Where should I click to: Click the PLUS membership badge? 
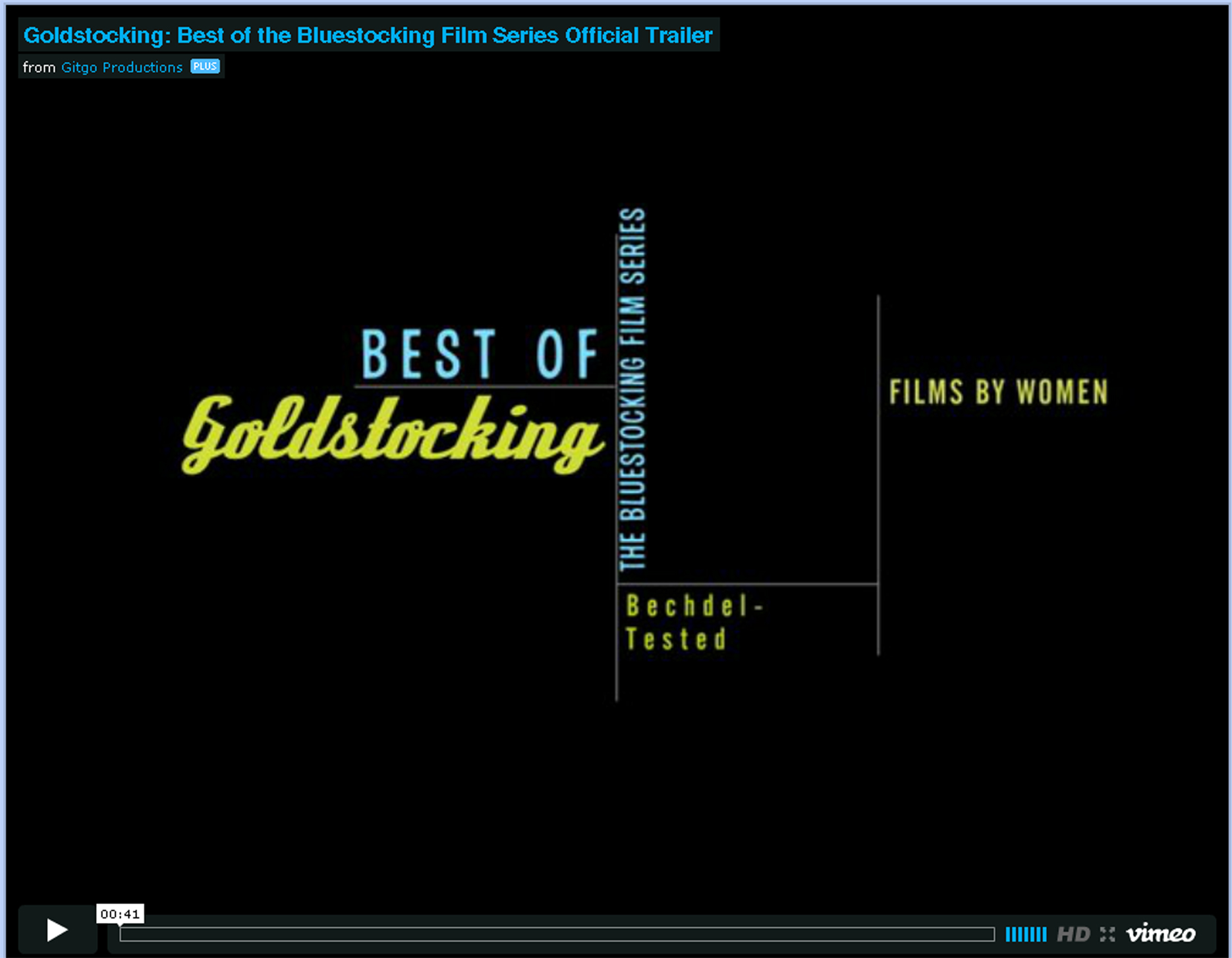click(205, 67)
